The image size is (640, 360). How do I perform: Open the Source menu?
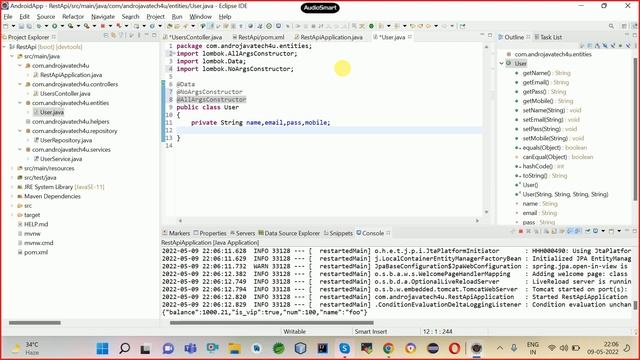[46, 16]
